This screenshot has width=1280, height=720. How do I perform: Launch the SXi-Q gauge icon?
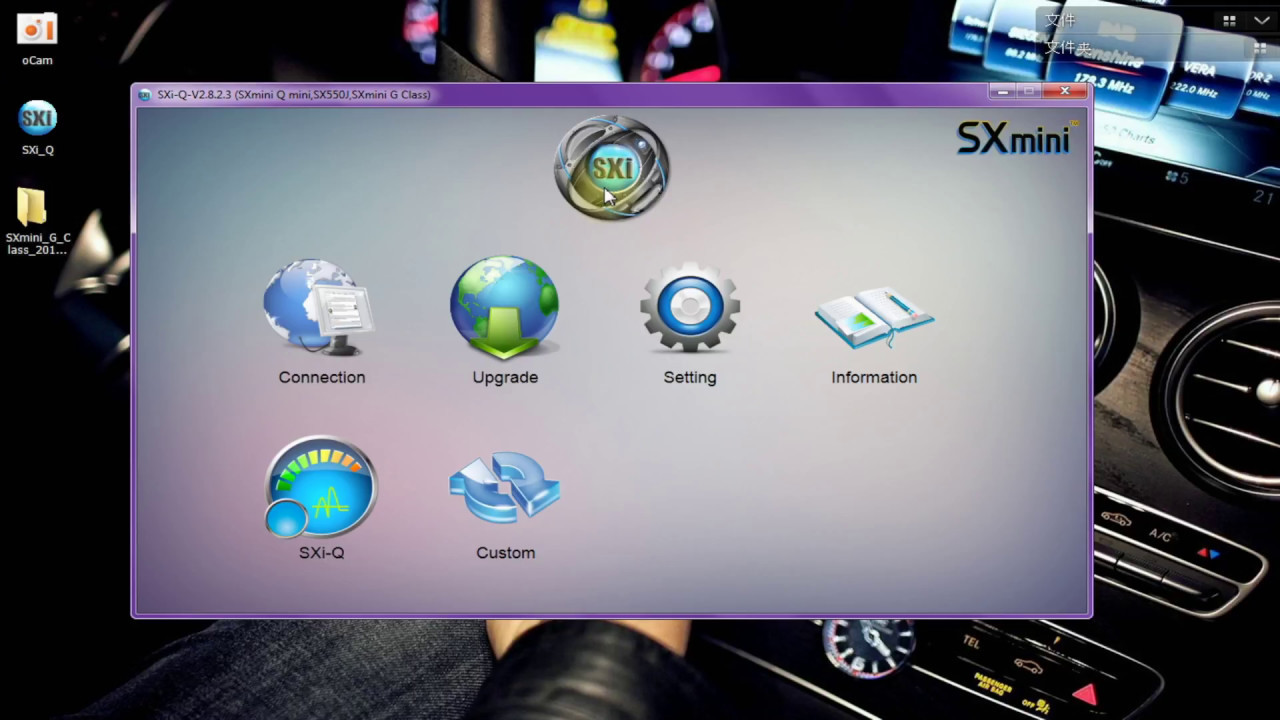pyautogui.click(x=320, y=487)
